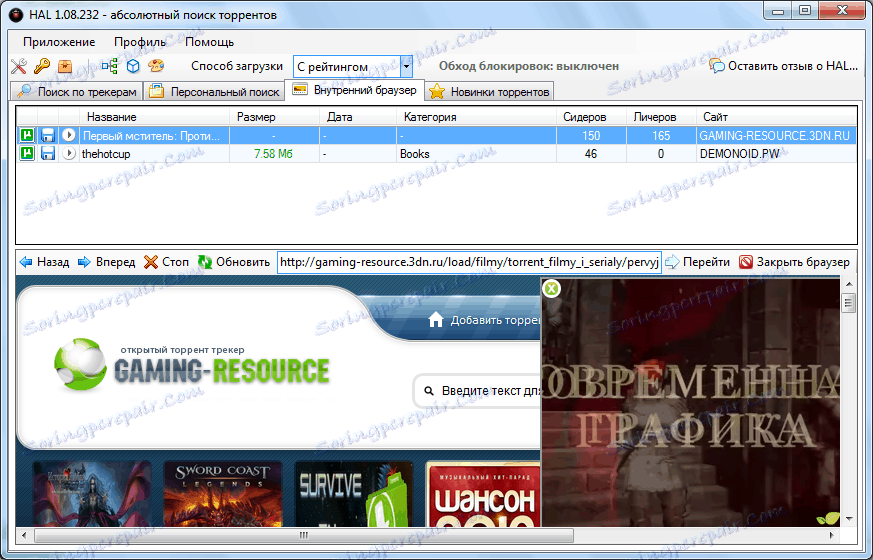Click the magnifier icon in site search box

[429, 391]
